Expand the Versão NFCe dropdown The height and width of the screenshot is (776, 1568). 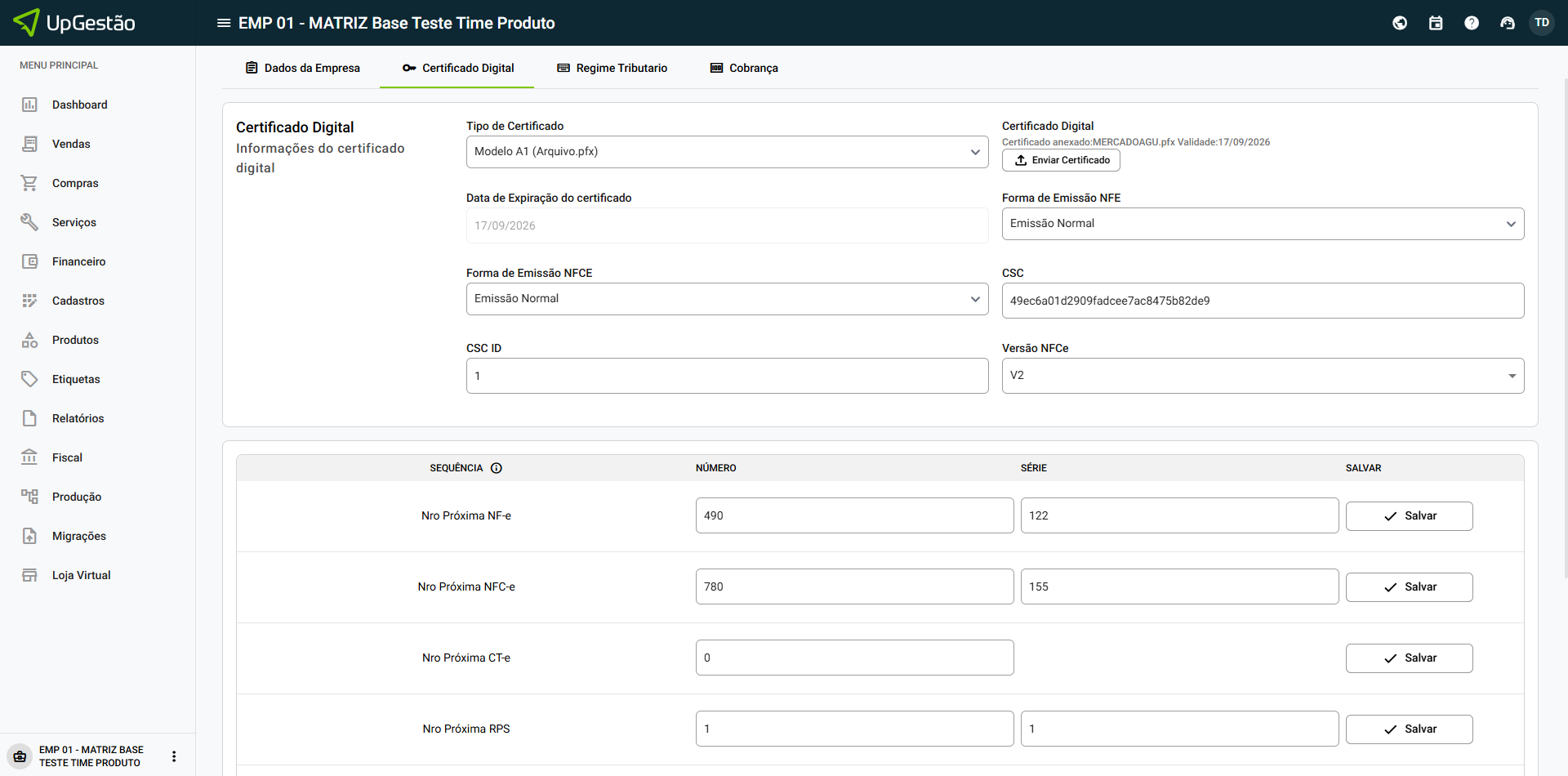click(x=1263, y=376)
